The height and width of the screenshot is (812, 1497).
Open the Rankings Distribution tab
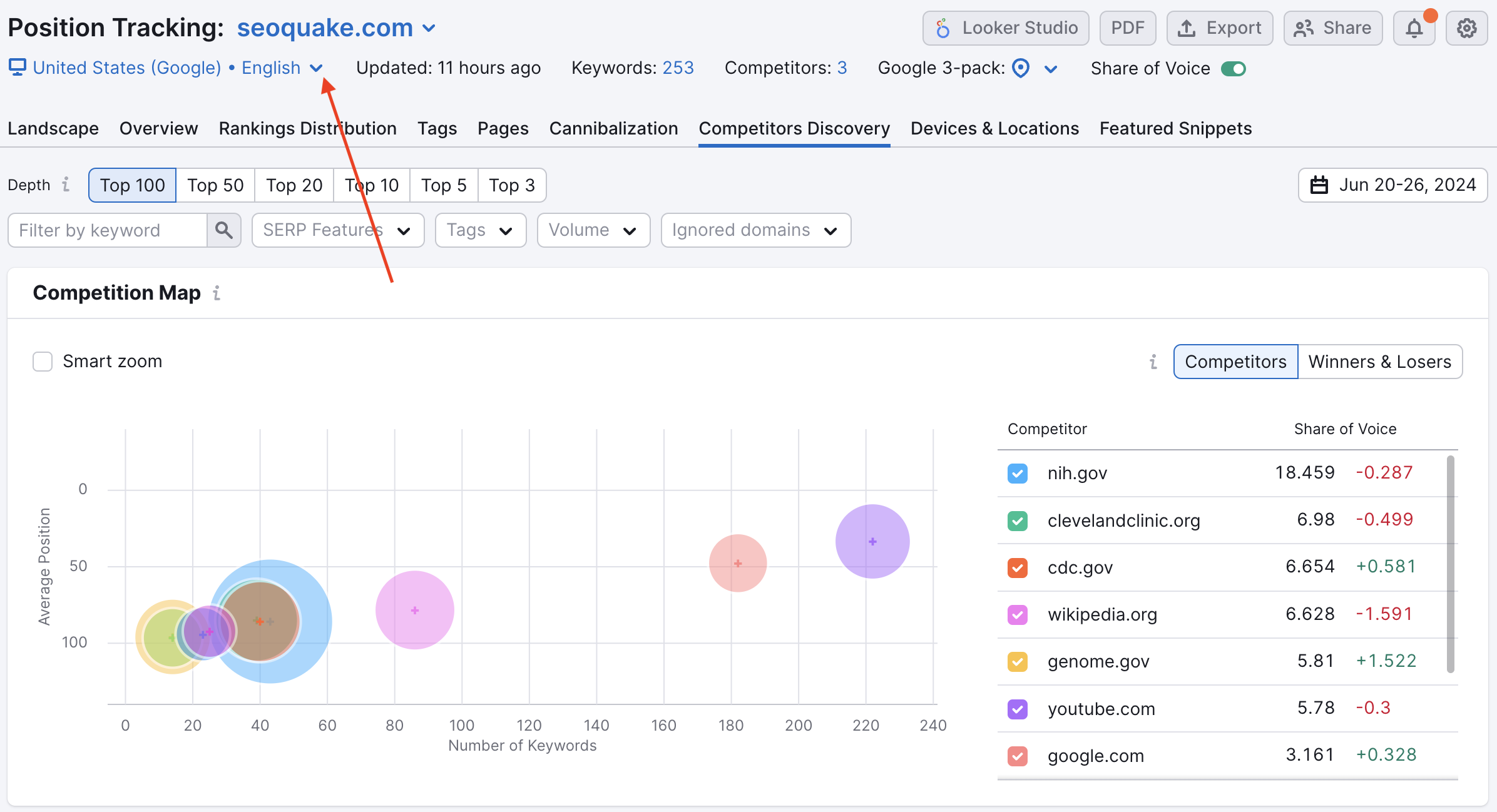[x=308, y=128]
